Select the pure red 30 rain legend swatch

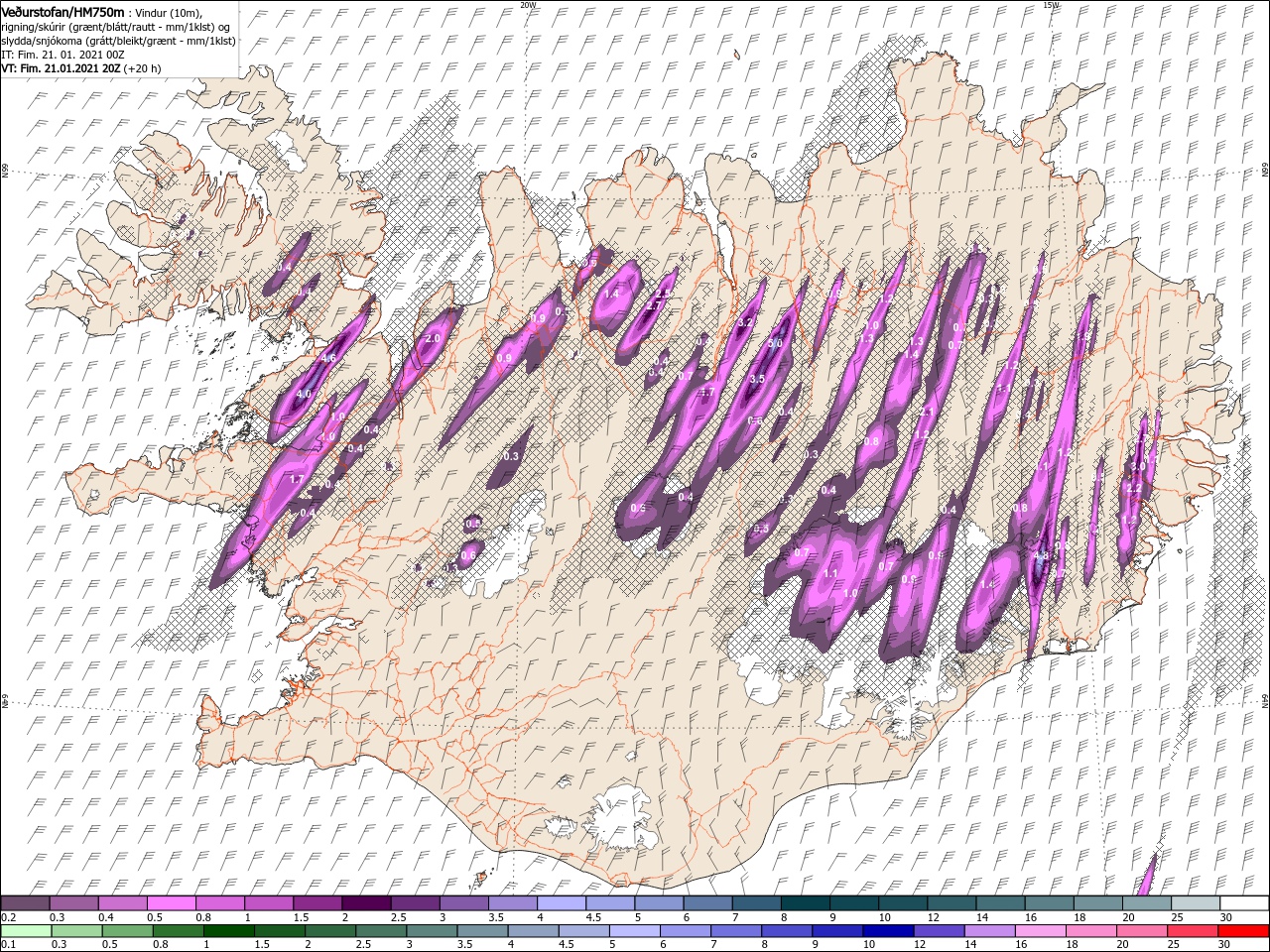(x=1243, y=931)
